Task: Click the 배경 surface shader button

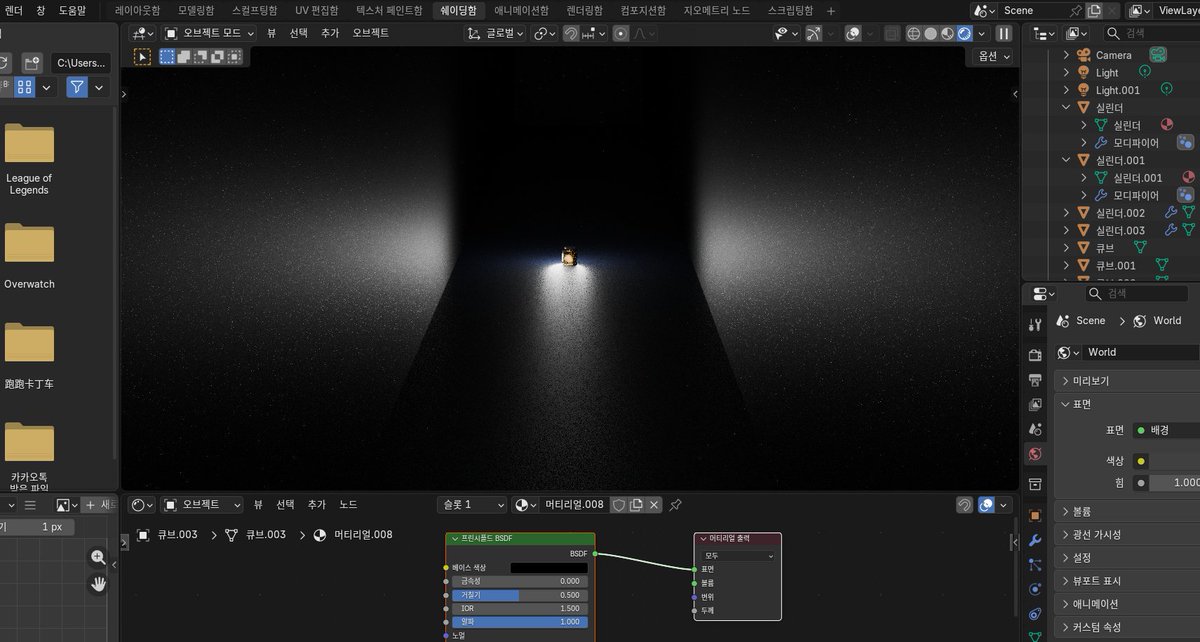Action: [x=1167, y=430]
